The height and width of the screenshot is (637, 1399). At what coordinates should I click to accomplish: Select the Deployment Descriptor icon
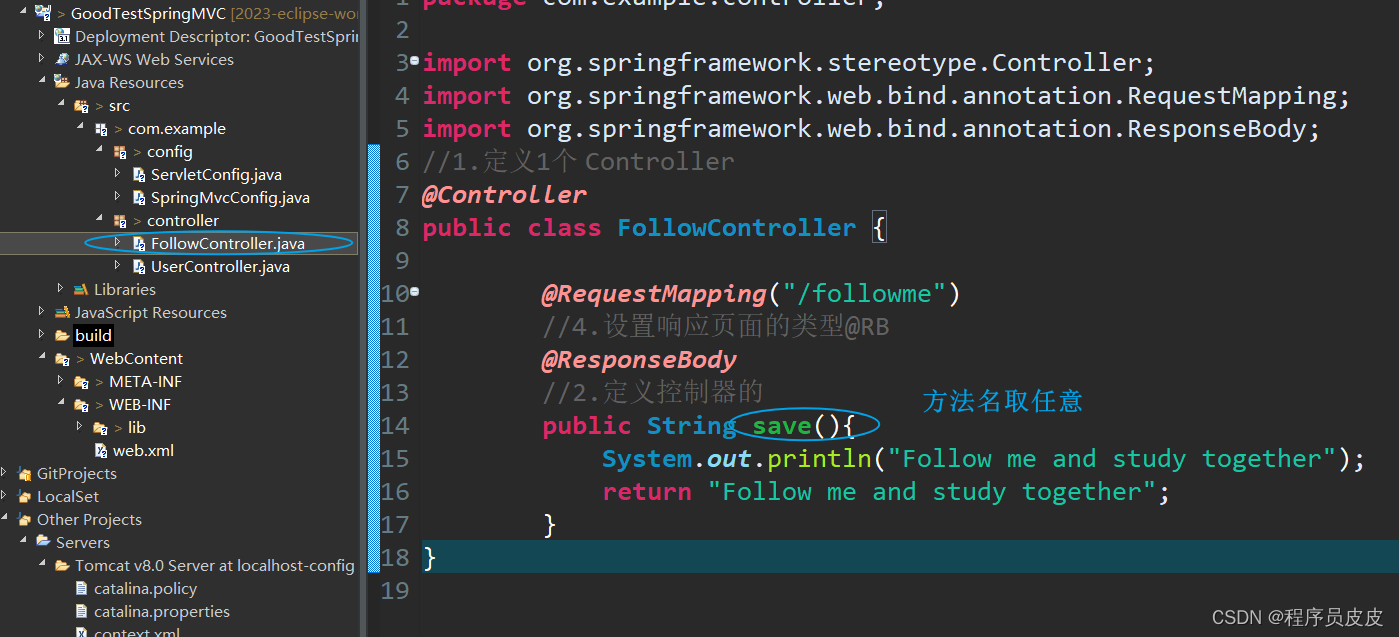pyautogui.click(x=60, y=36)
